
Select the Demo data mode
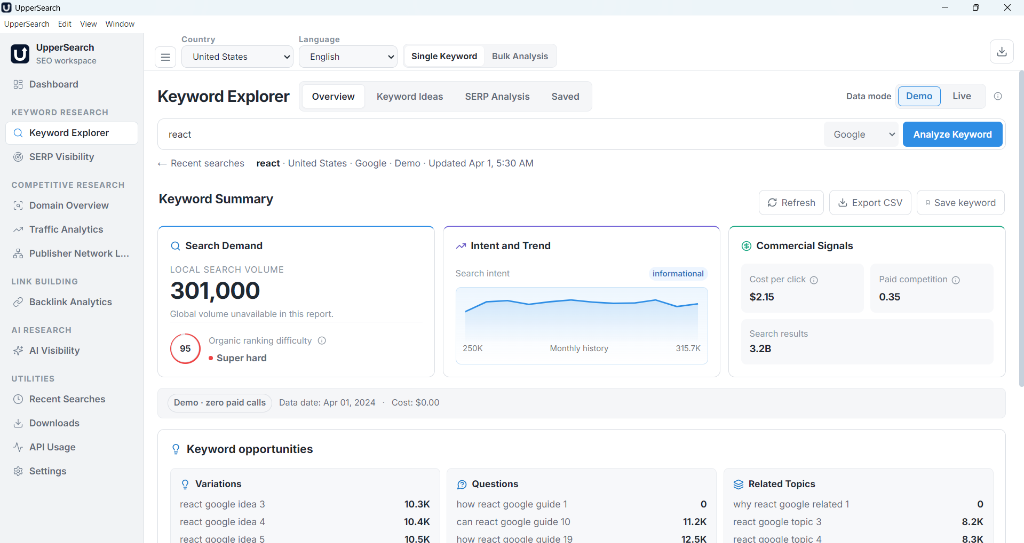[919, 96]
